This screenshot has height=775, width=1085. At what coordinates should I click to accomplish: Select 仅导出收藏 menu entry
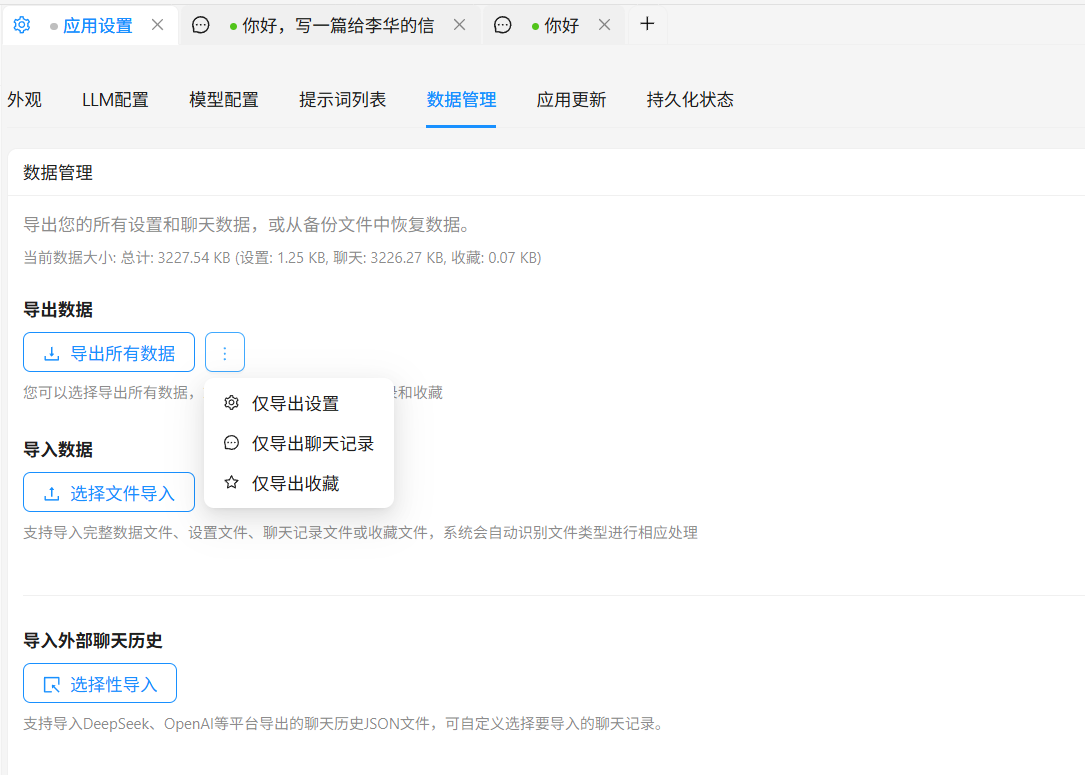[295, 484]
